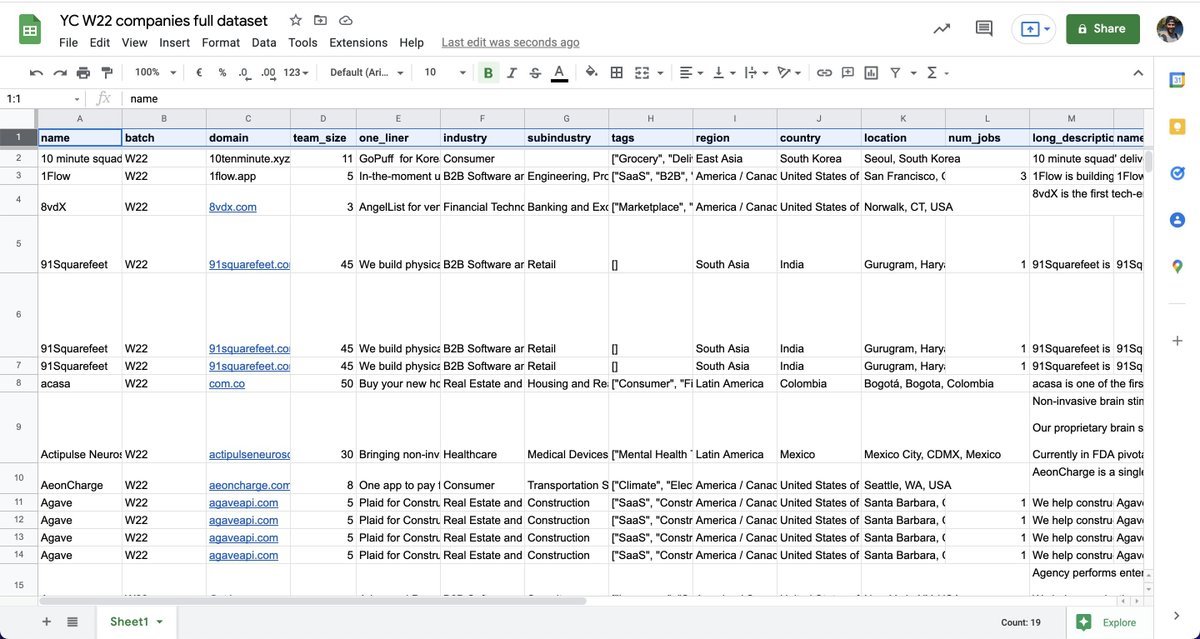
Task: Create a filter
Action: (x=895, y=72)
